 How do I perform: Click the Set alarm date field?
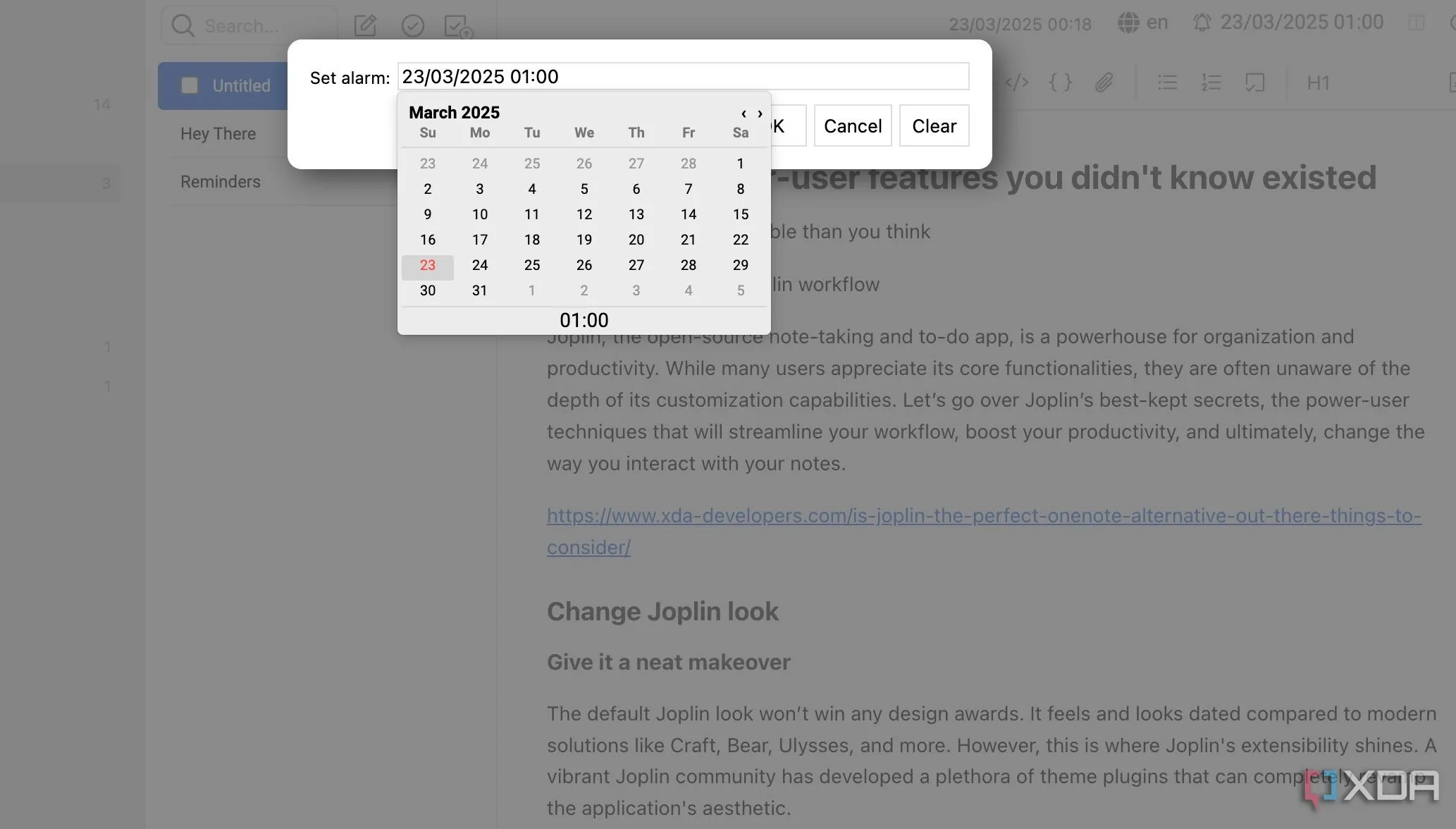(x=683, y=76)
